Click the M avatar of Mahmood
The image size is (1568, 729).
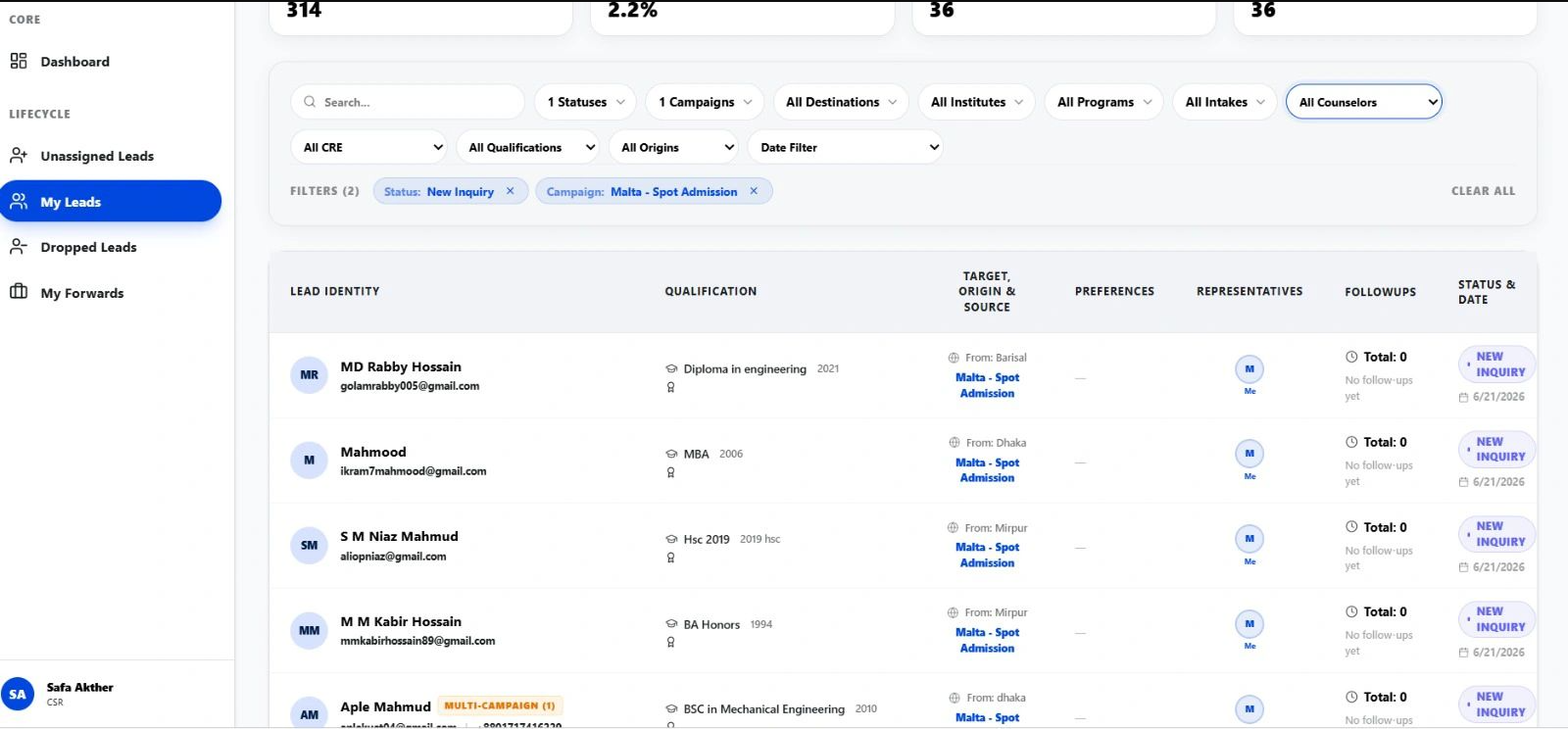tap(309, 461)
